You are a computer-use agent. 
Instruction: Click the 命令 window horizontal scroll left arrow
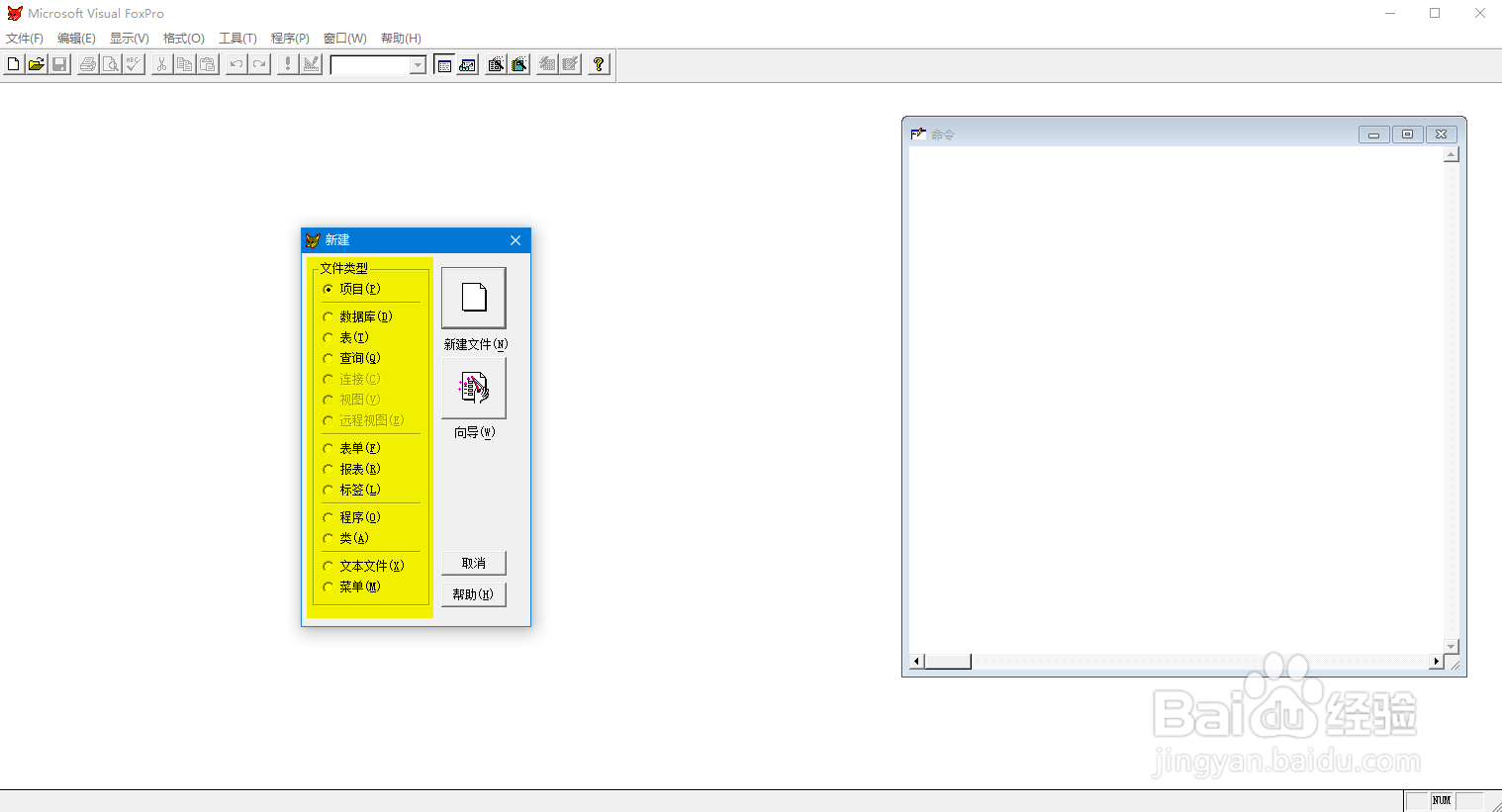coord(917,662)
